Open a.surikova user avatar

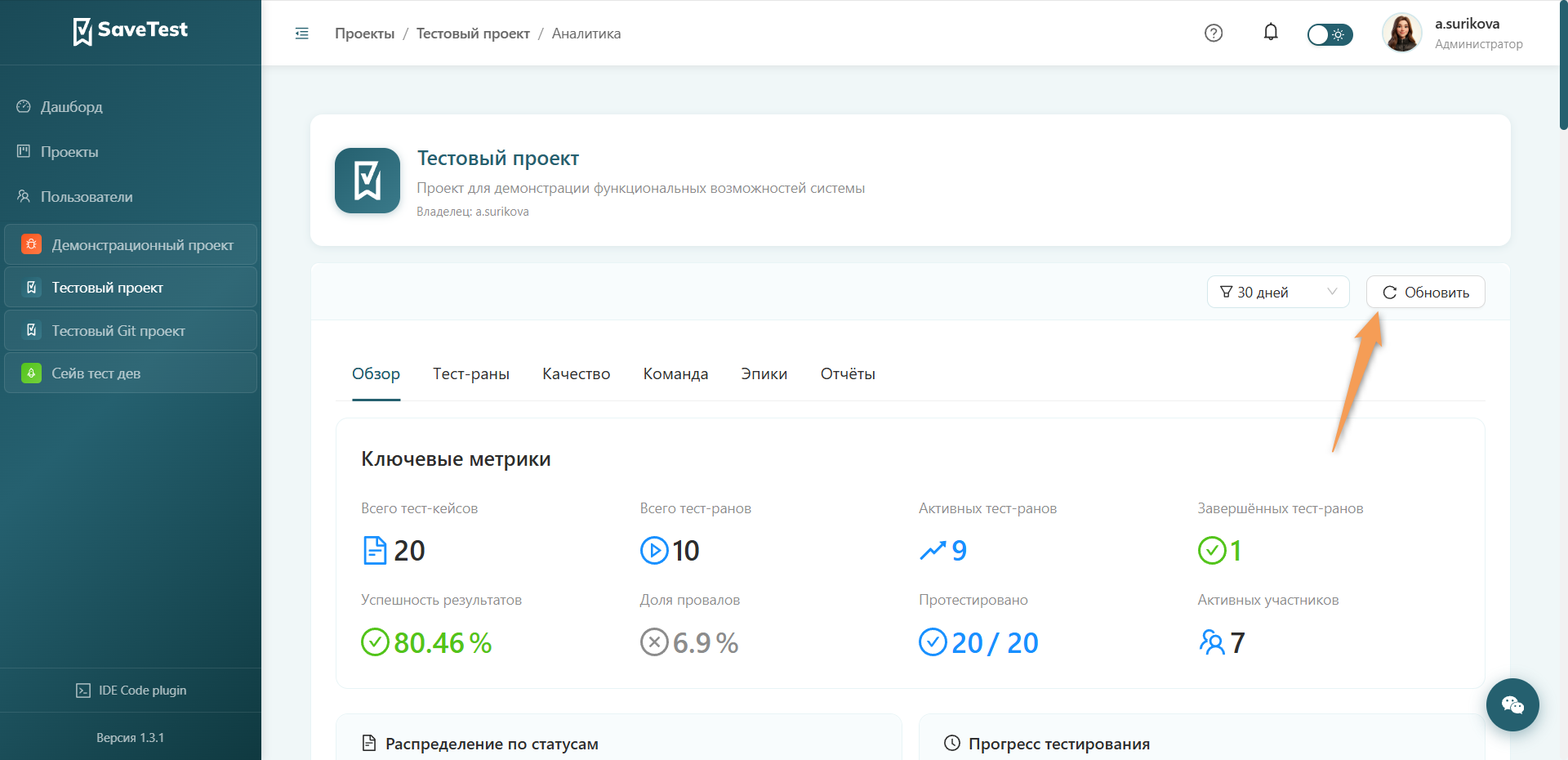point(1402,33)
